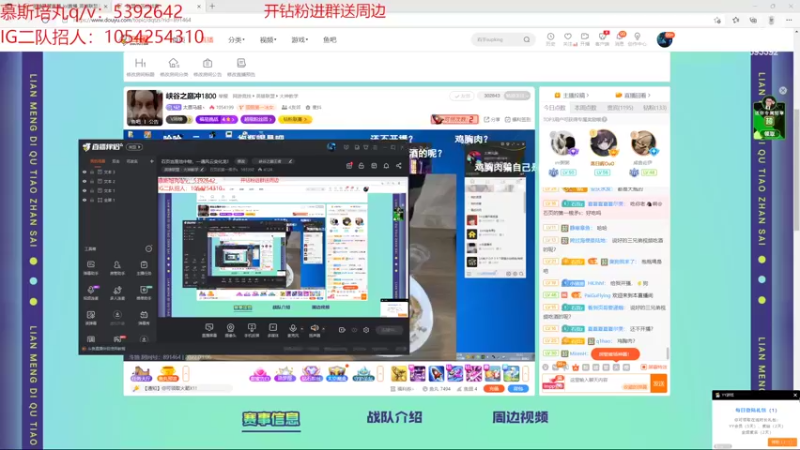This screenshot has height=450, width=800.
Task: Open the follow heart icon
Action: [x=568, y=37]
